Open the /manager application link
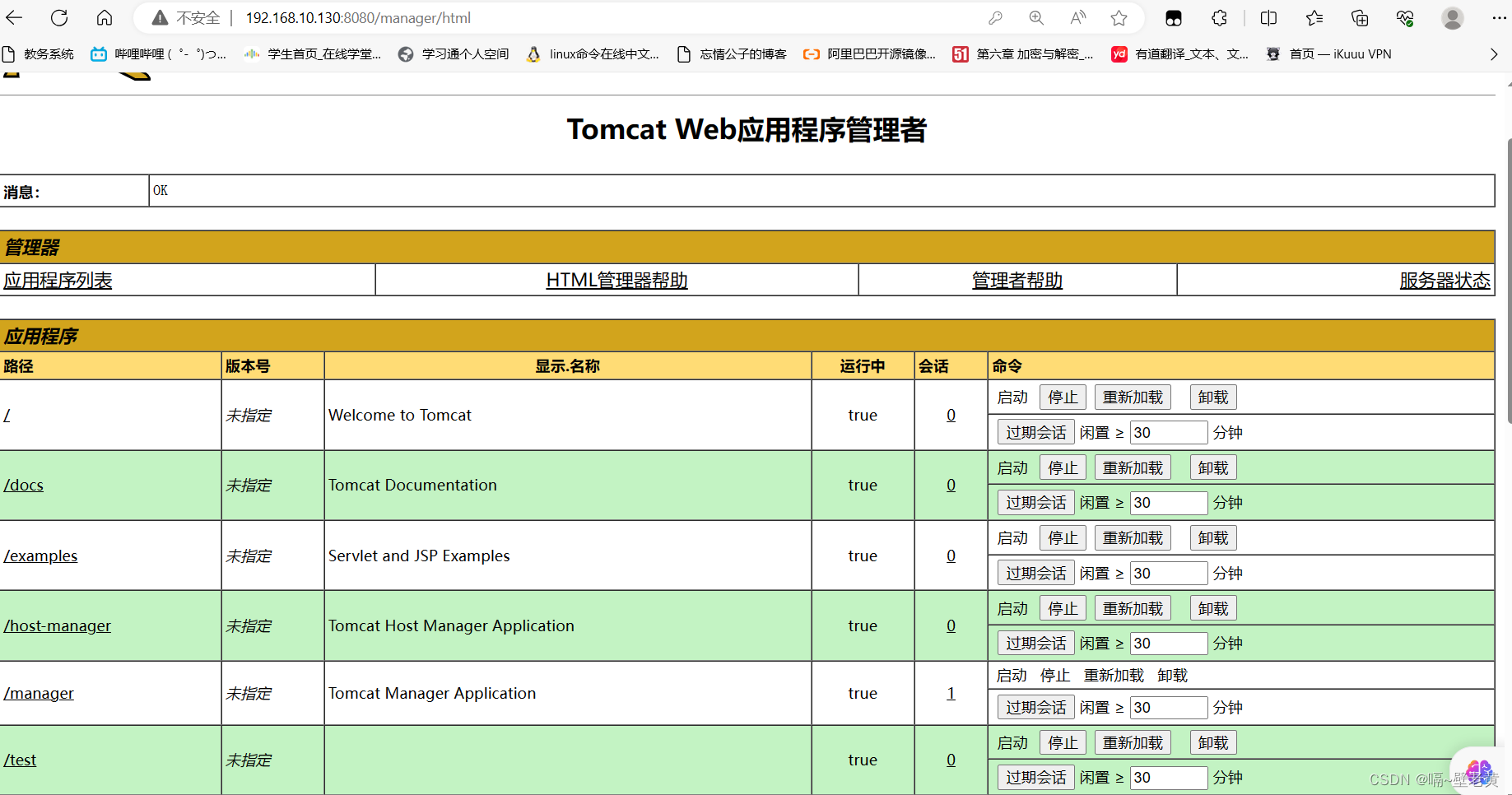Viewport: 1512px width, 795px height. click(x=39, y=694)
